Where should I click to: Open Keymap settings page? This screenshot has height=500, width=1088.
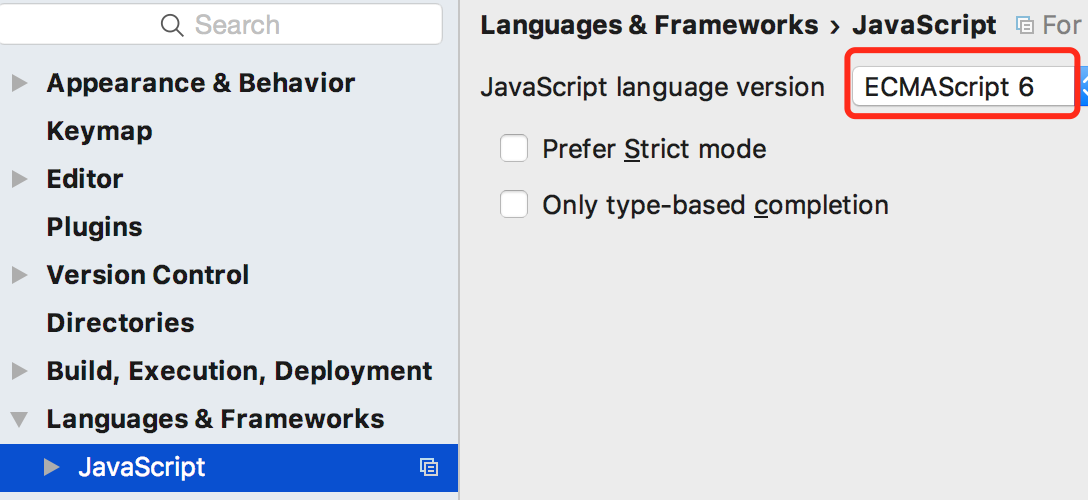point(99,131)
